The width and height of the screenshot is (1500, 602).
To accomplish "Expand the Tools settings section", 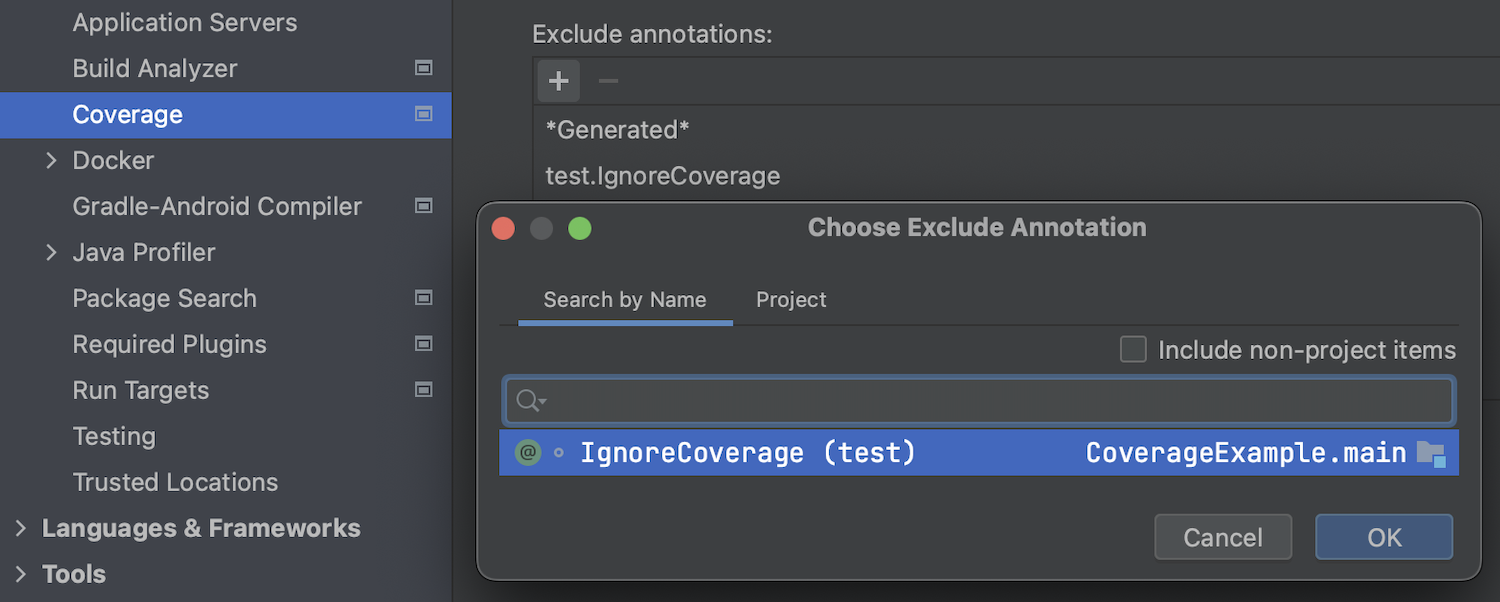I will tap(21, 574).
